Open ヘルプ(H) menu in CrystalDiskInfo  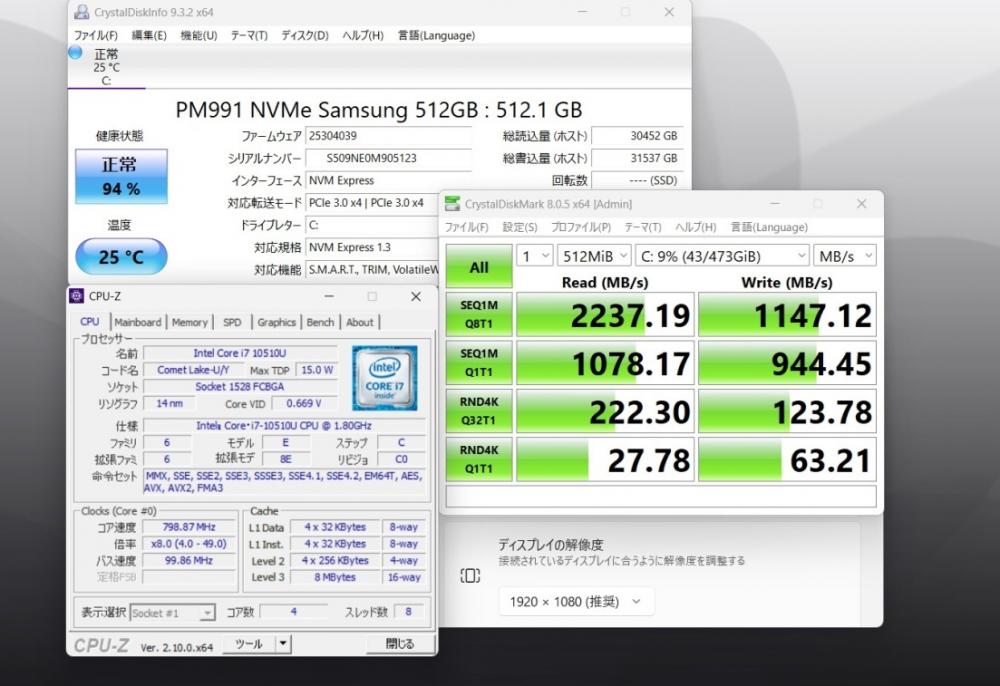coord(363,36)
